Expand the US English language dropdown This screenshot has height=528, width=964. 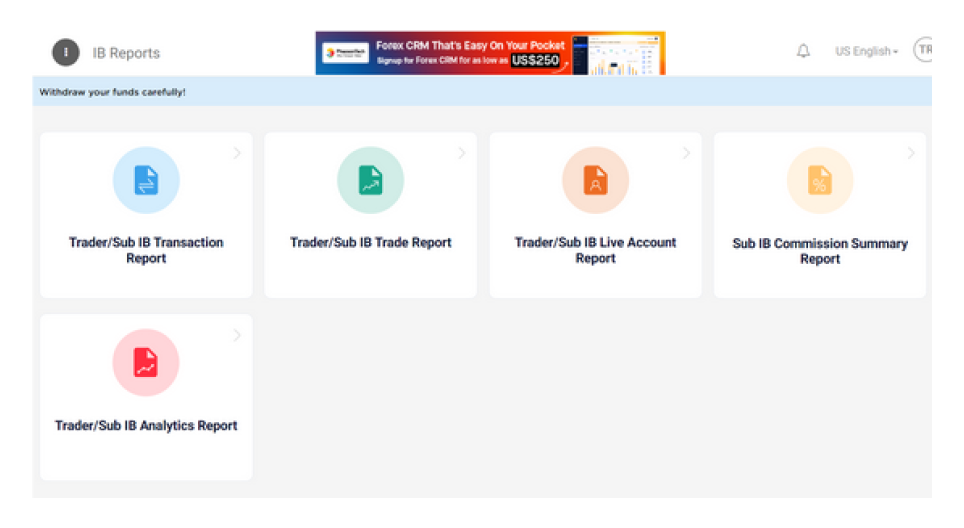[x=866, y=51]
